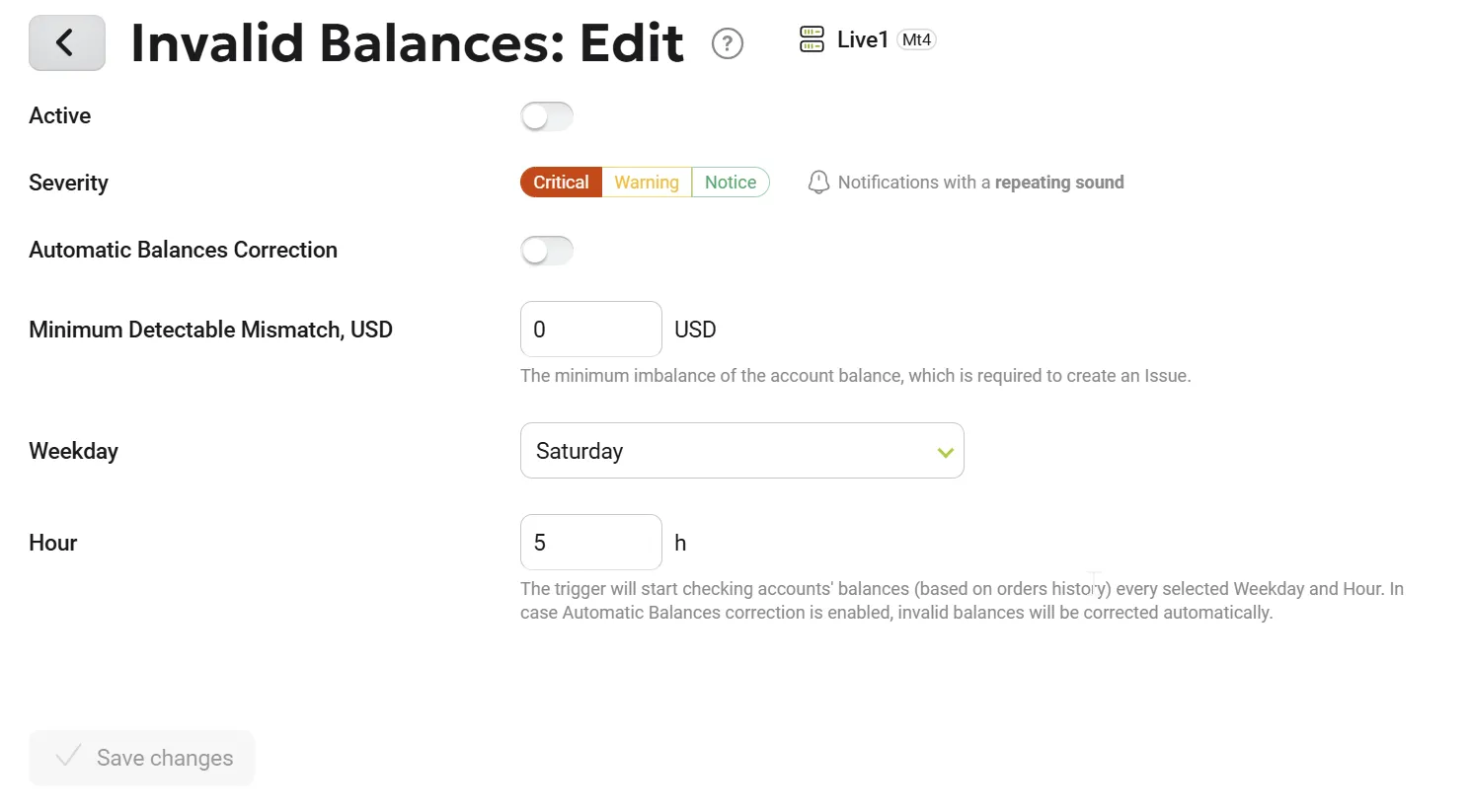Toggle the Active switch on
Image resolution: width=1470 pixels, height=812 pixels.
547,116
